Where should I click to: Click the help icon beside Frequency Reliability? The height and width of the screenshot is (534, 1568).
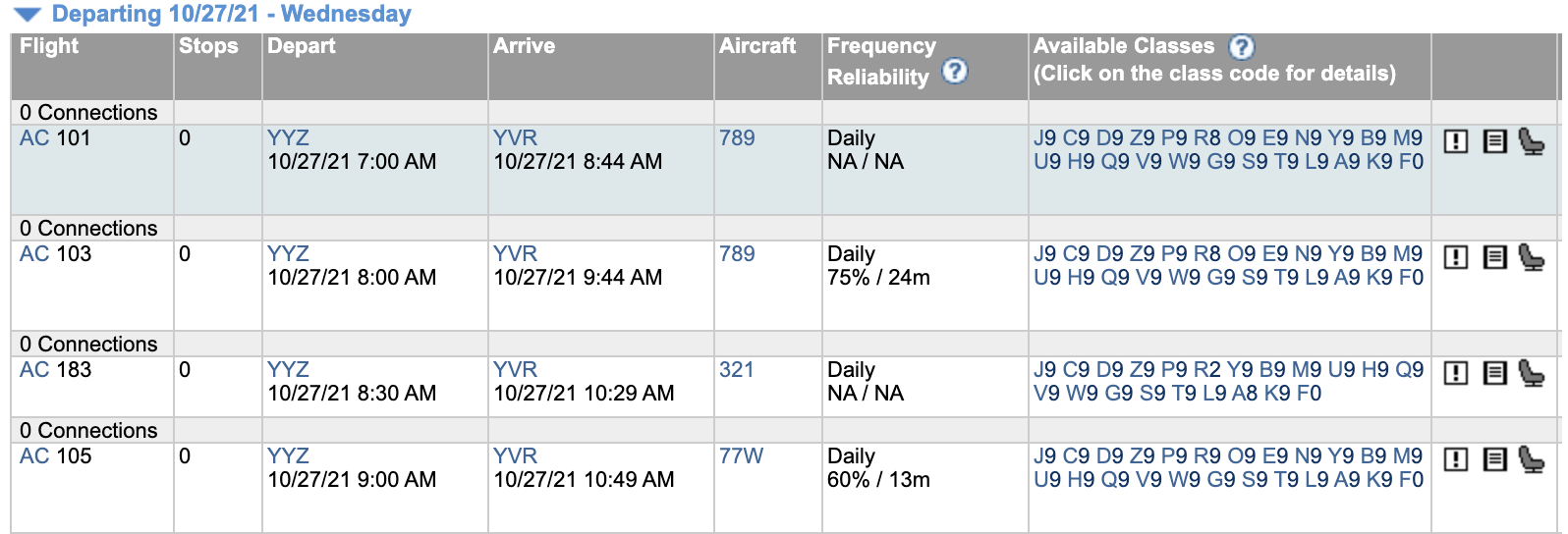tap(954, 72)
